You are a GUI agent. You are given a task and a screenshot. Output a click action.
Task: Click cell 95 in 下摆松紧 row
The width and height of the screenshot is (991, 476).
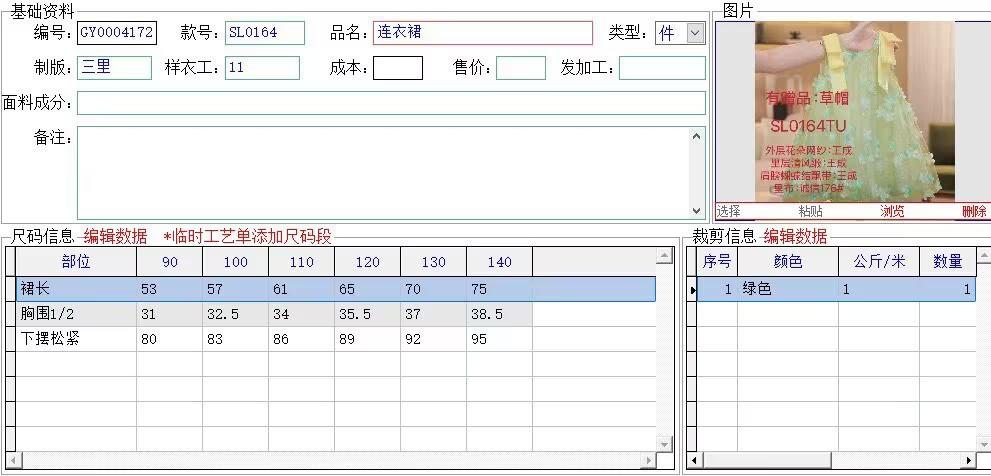click(x=499, y=339)
